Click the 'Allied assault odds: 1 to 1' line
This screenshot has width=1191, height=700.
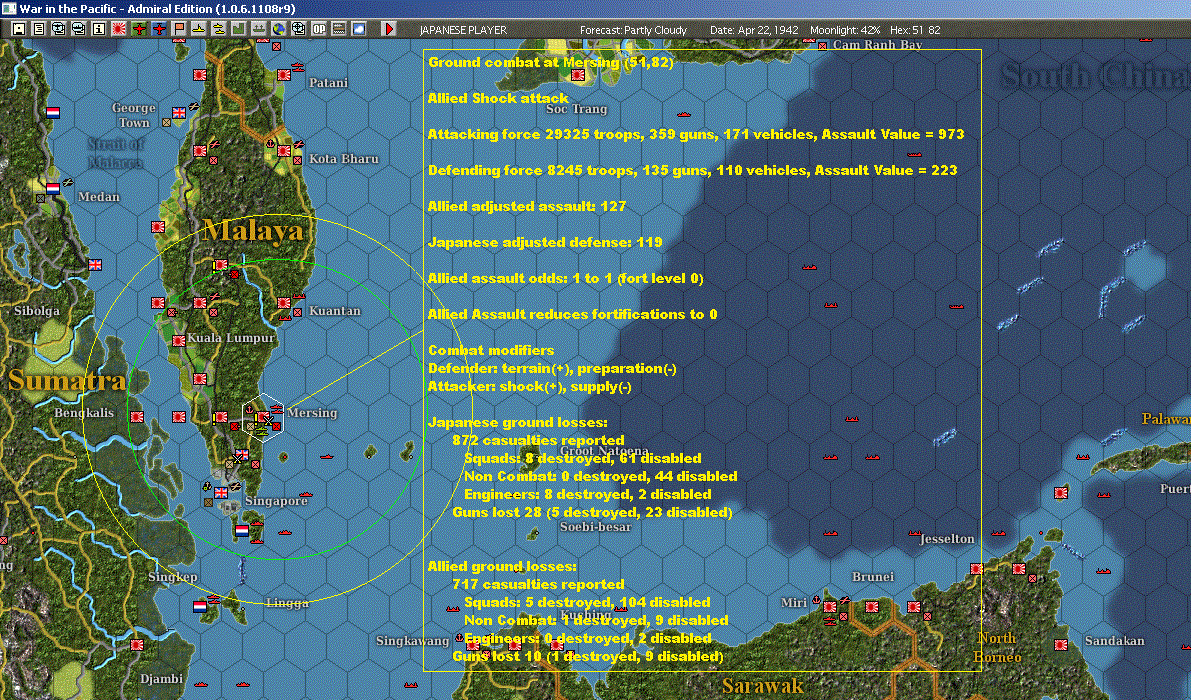point(566,278)
